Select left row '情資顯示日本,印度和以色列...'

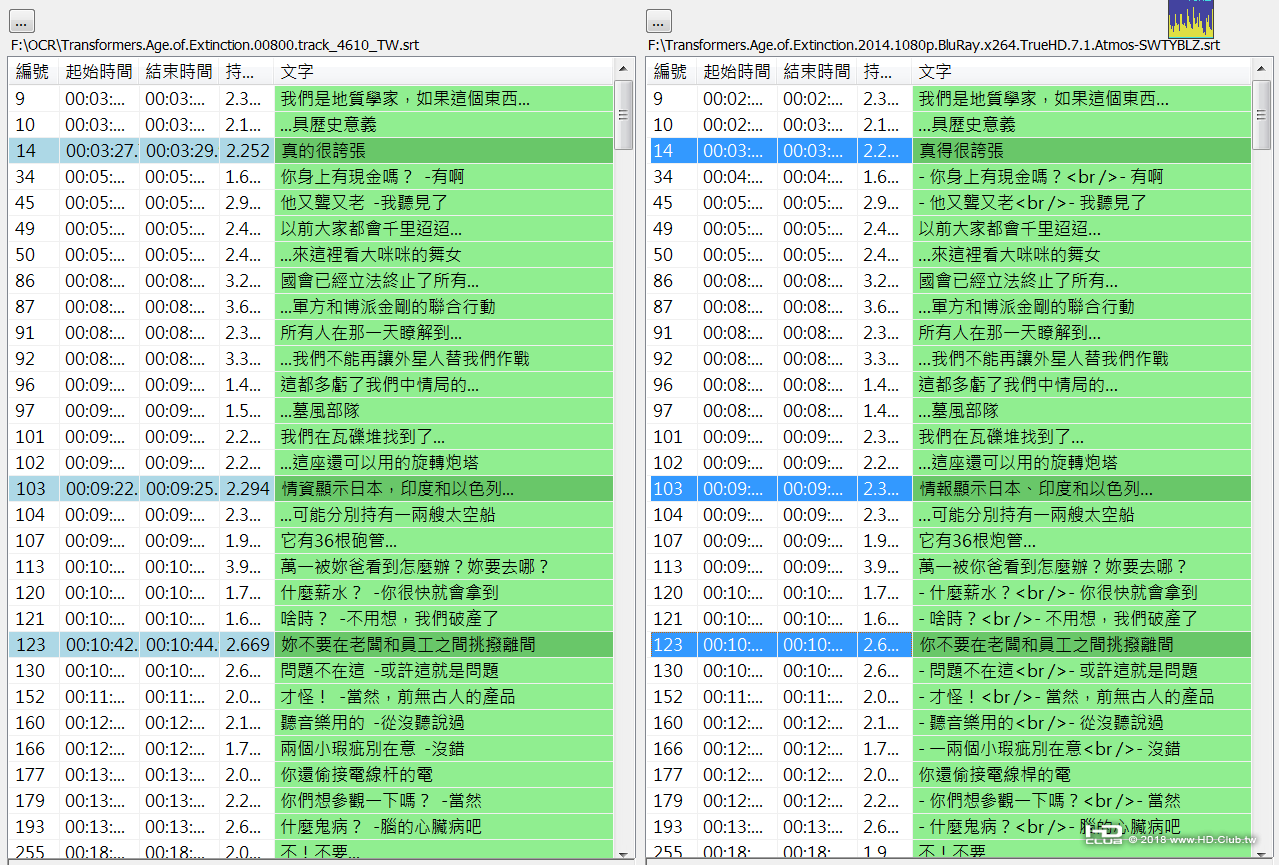311,488
